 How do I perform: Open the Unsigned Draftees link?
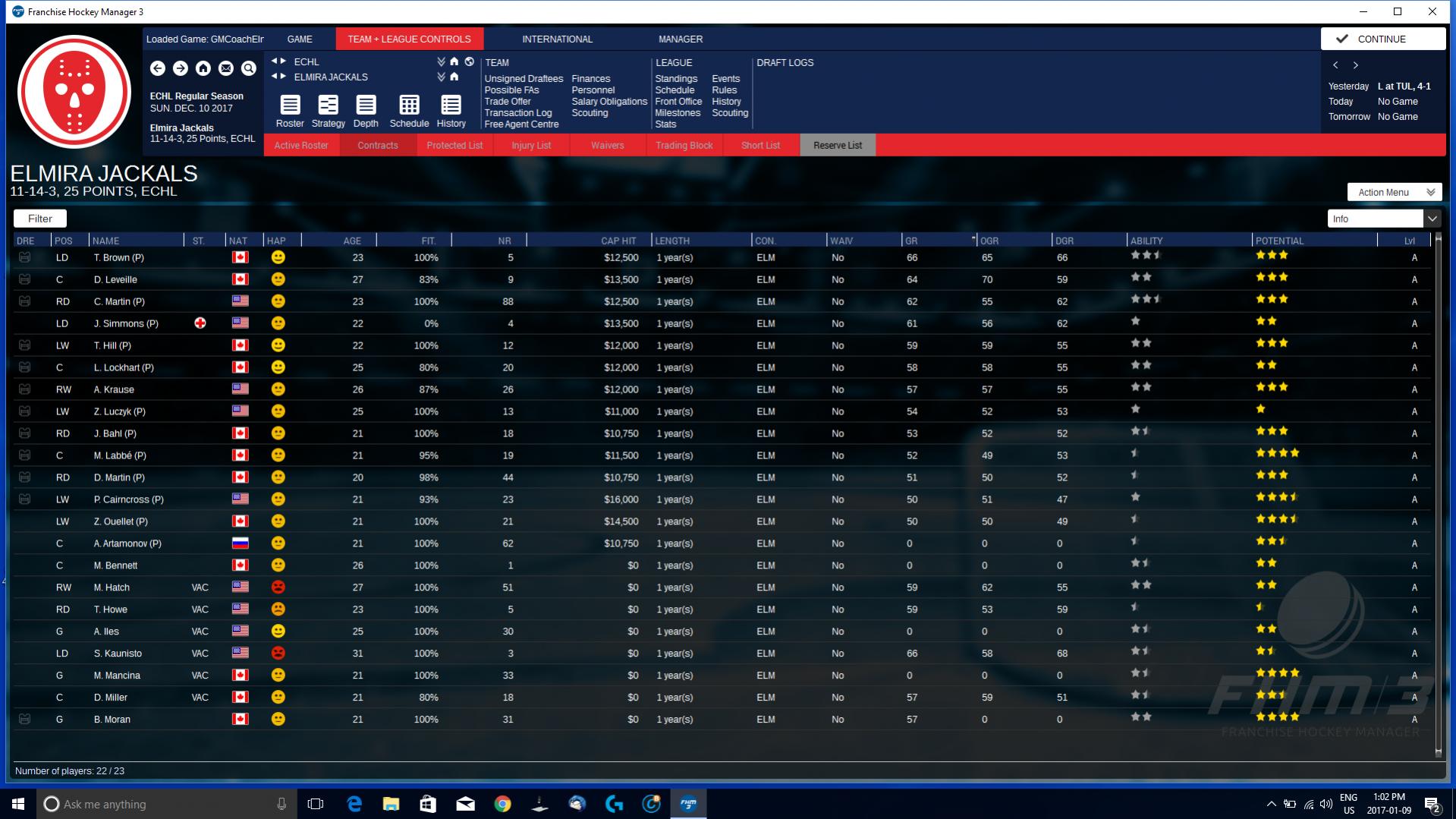click(x=524, y=78)
